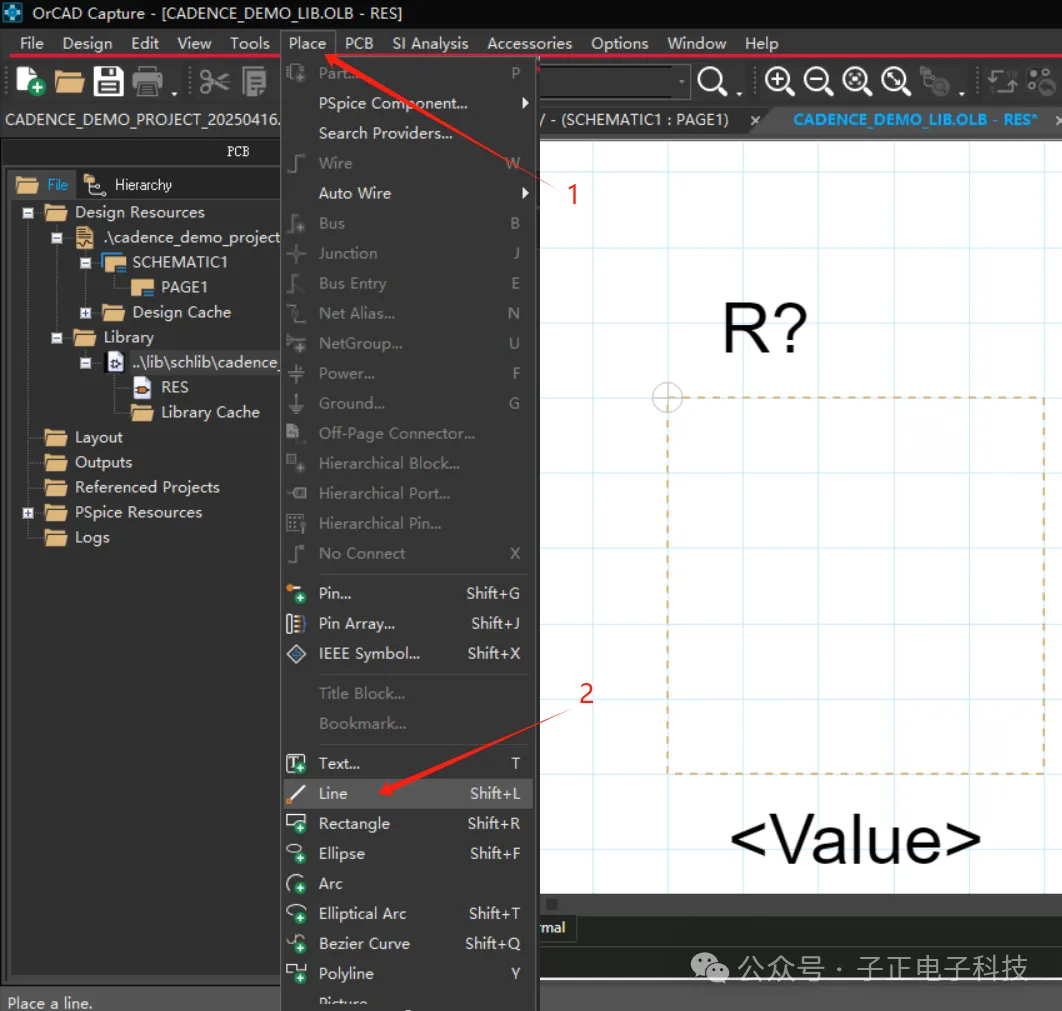Image resolution: width=1062 pixels, height=1011 pixels.
Task: Open the toolbar search combo box dropdown
Action: tap(681, 81)
